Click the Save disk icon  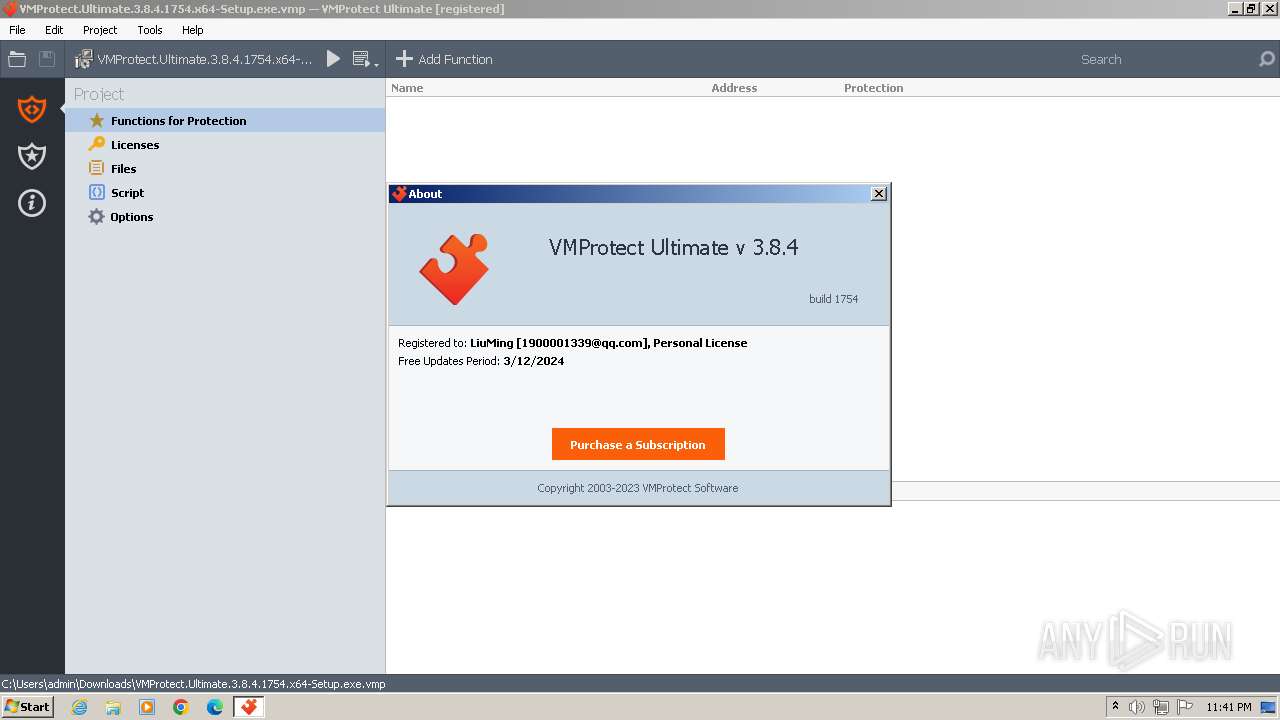[47, 59]
